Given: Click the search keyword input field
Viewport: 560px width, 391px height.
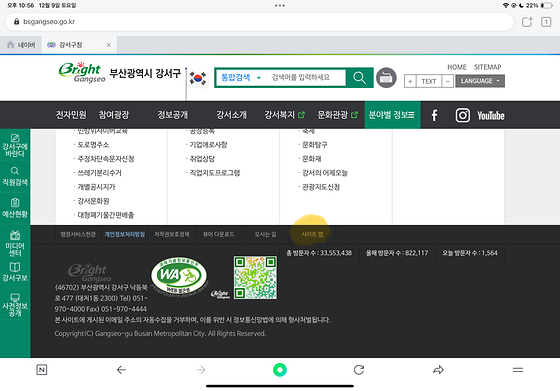Looking at the screenshot, I should click(306, 77).
